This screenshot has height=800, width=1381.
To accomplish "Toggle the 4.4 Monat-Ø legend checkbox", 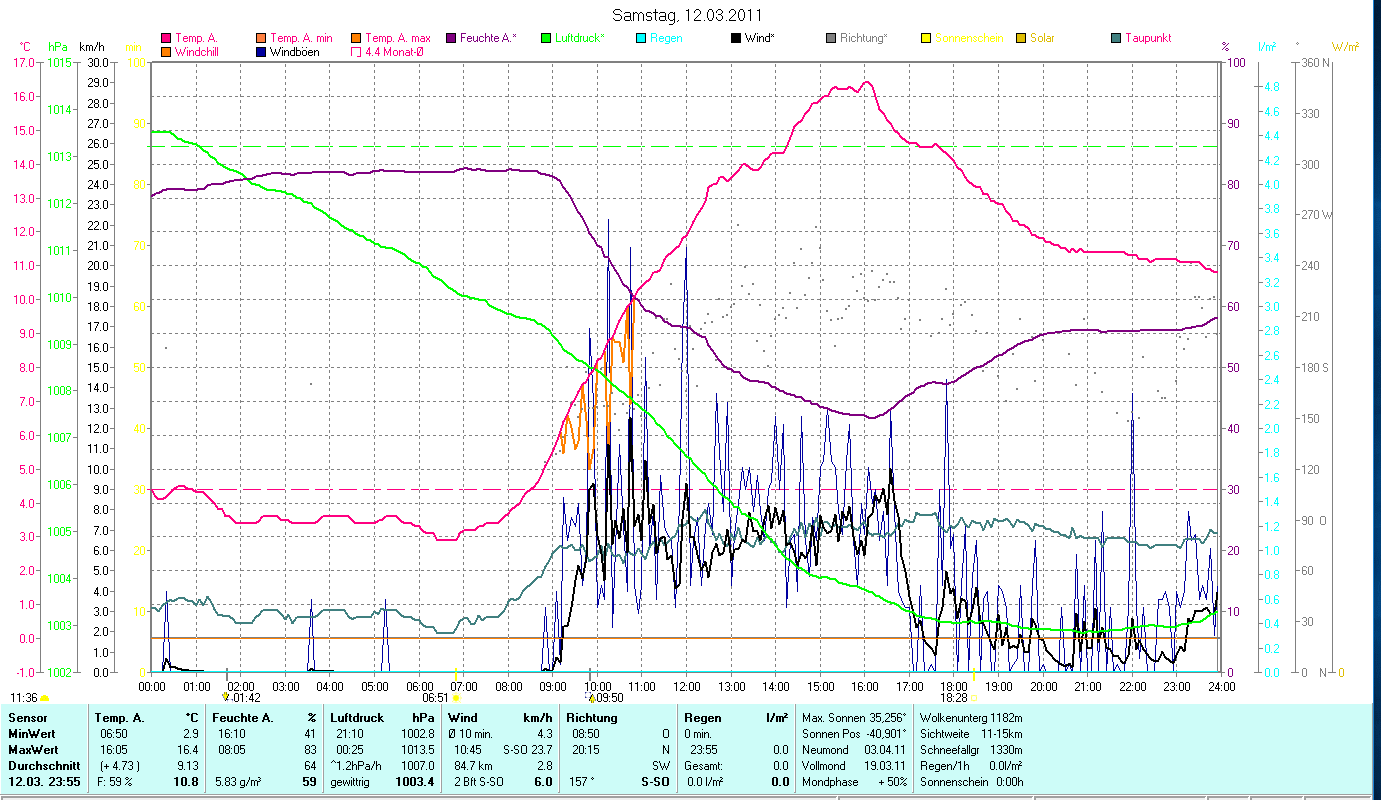I will click(x=356, y=51).
